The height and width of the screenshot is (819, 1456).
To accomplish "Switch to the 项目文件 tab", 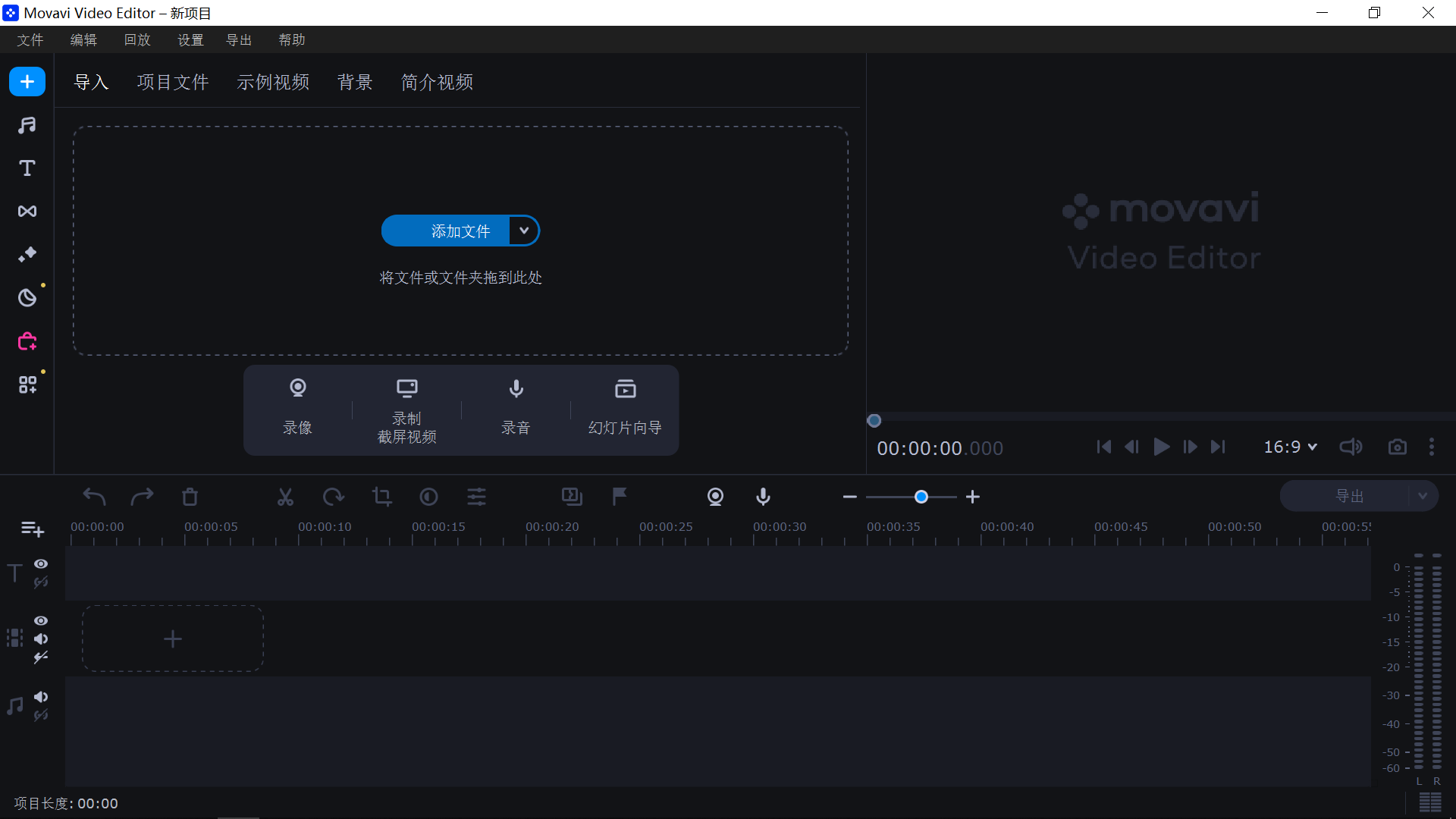I will point(173,82).
